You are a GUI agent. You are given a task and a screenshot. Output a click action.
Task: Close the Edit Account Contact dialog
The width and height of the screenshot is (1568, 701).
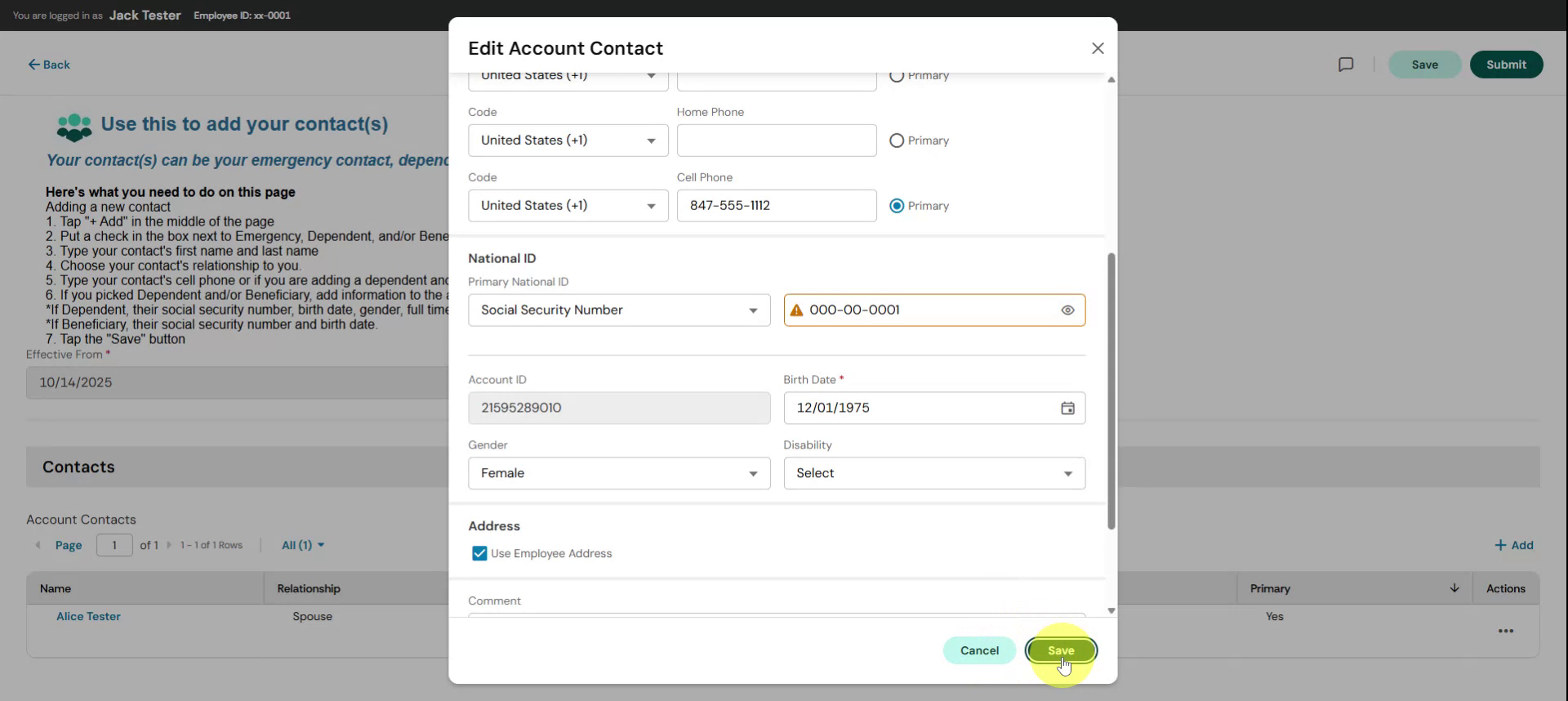click(x=1098, y=48)
